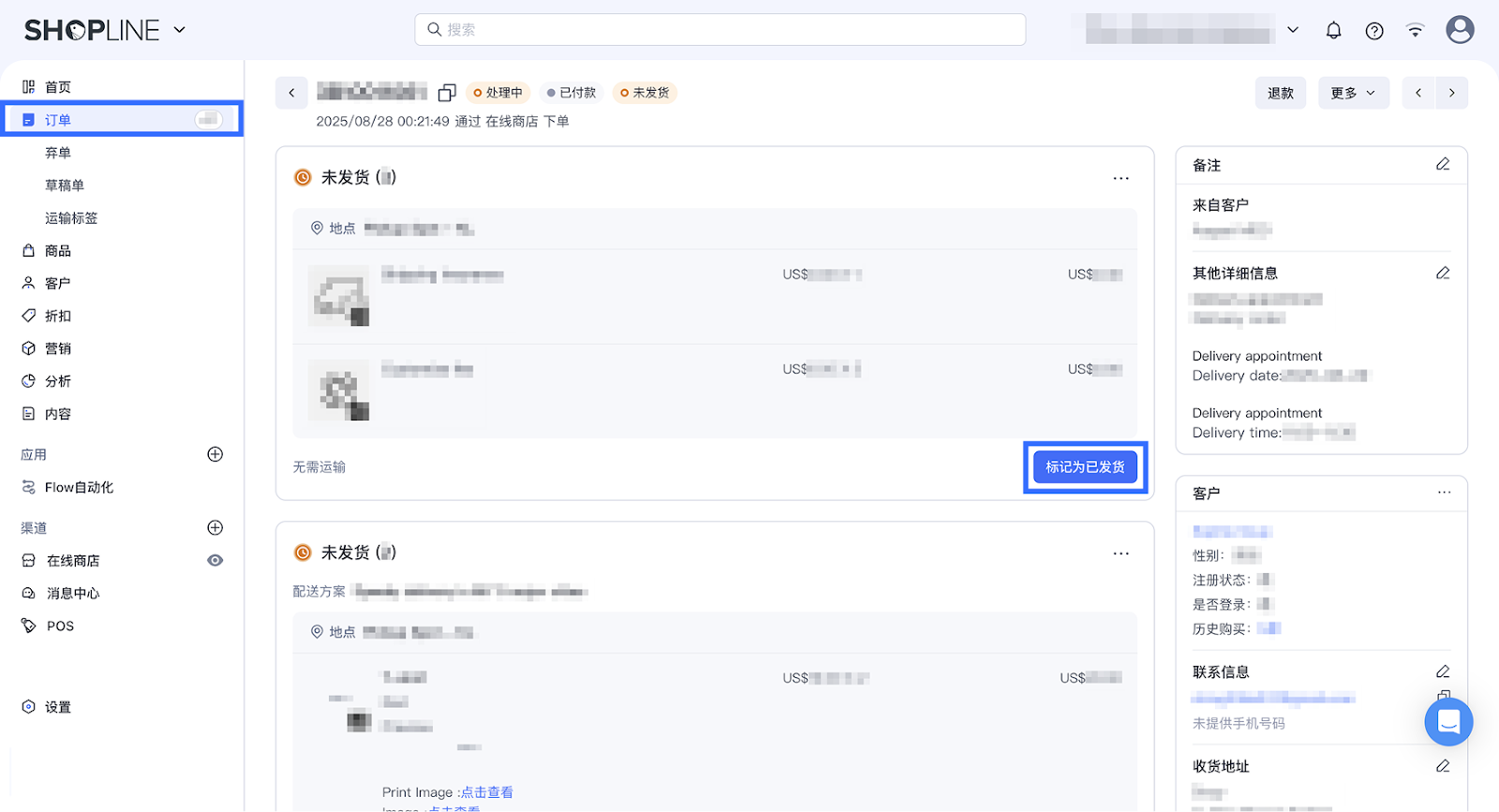Click the customer email link under 联系信息
Image resolution: width=1499 pixels, height=812 pixels.
tap(1273, 698)
